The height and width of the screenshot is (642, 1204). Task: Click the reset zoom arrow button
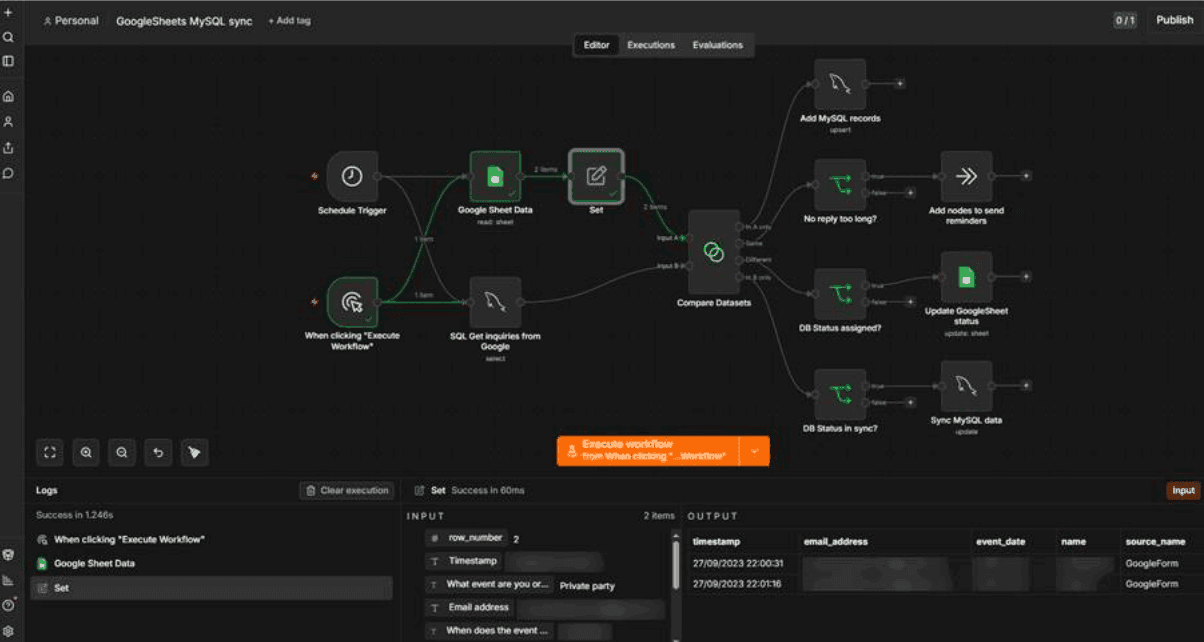tap(158, 452)
